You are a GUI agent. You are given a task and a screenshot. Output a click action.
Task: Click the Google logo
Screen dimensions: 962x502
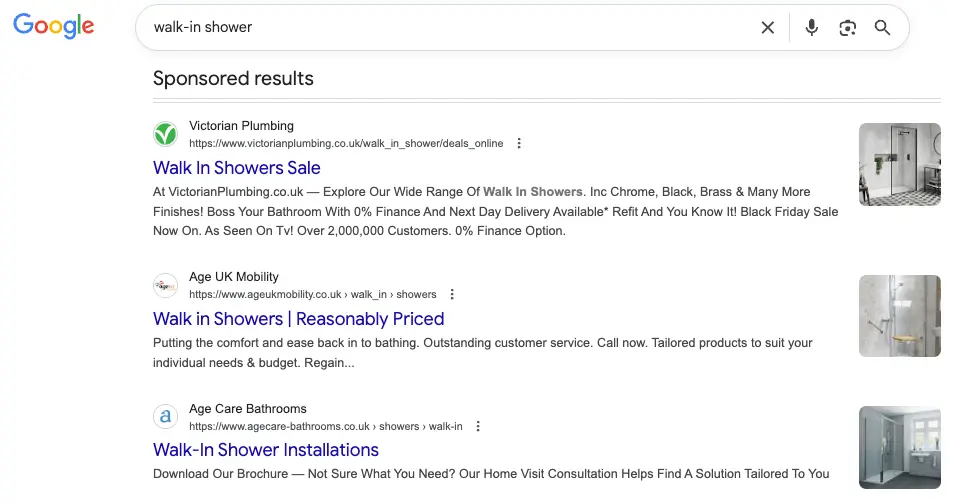point(53,26)
